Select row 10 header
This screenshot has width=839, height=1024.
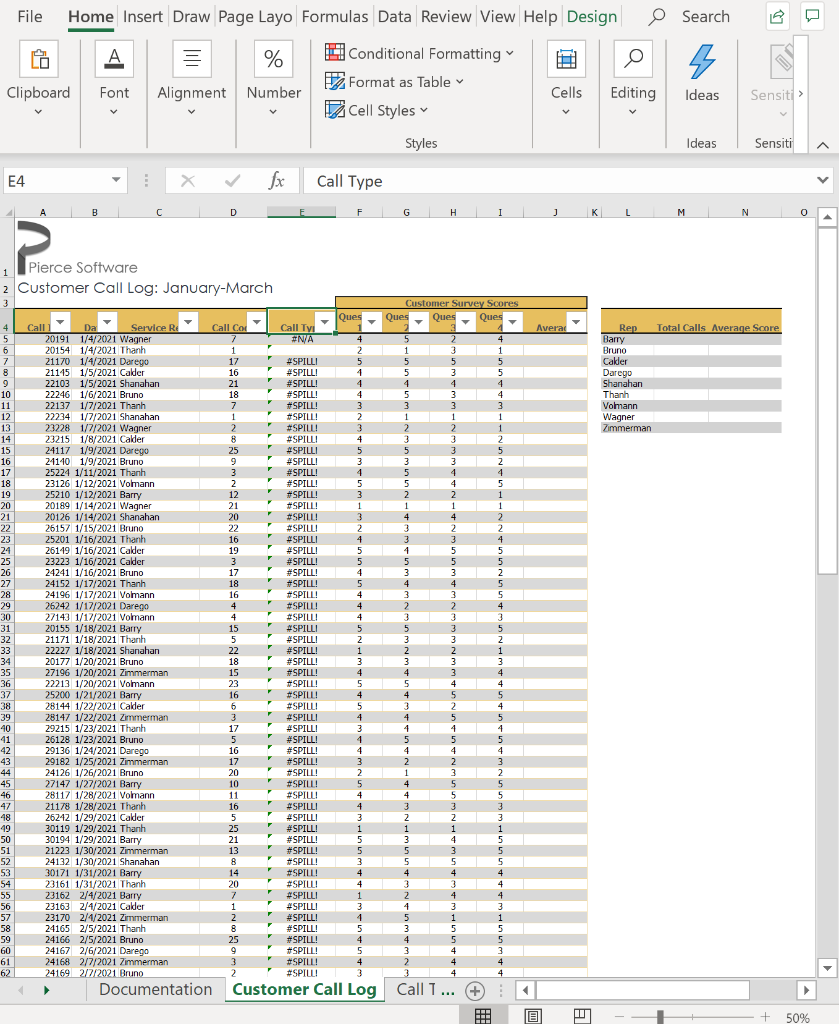[7, 394]
